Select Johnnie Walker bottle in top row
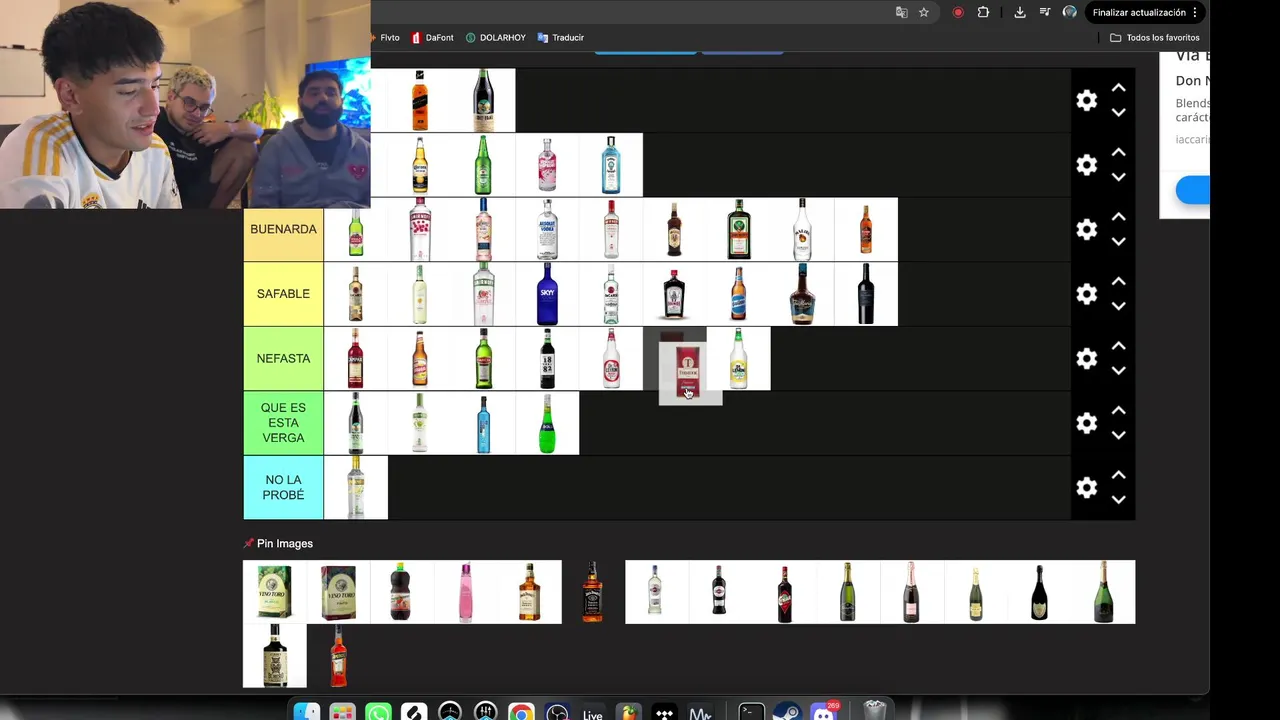Image resolution: width=1280 pixels, height=720 pixels. [420, 100]
